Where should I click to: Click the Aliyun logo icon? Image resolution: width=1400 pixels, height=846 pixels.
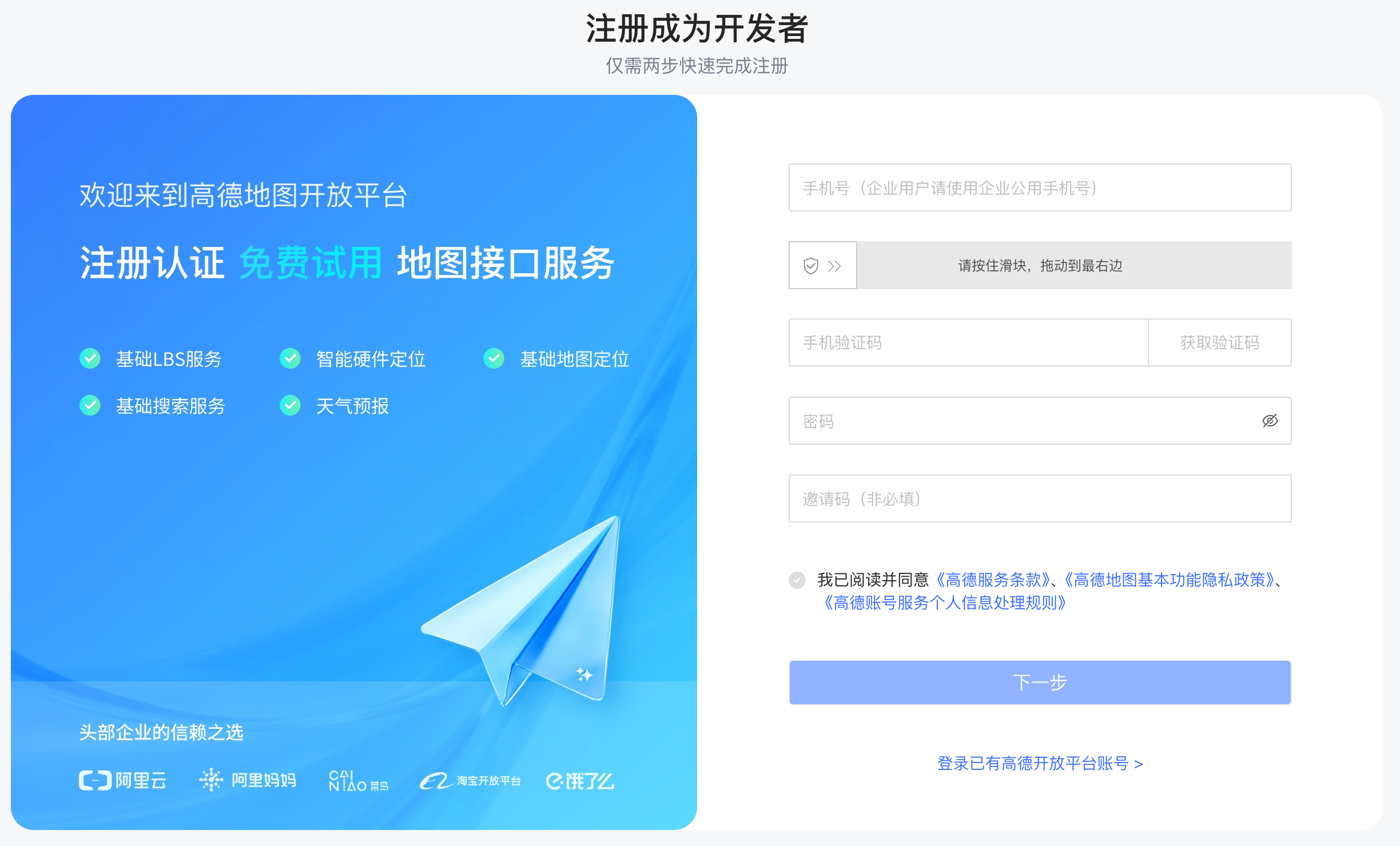[x=95, y=780]
